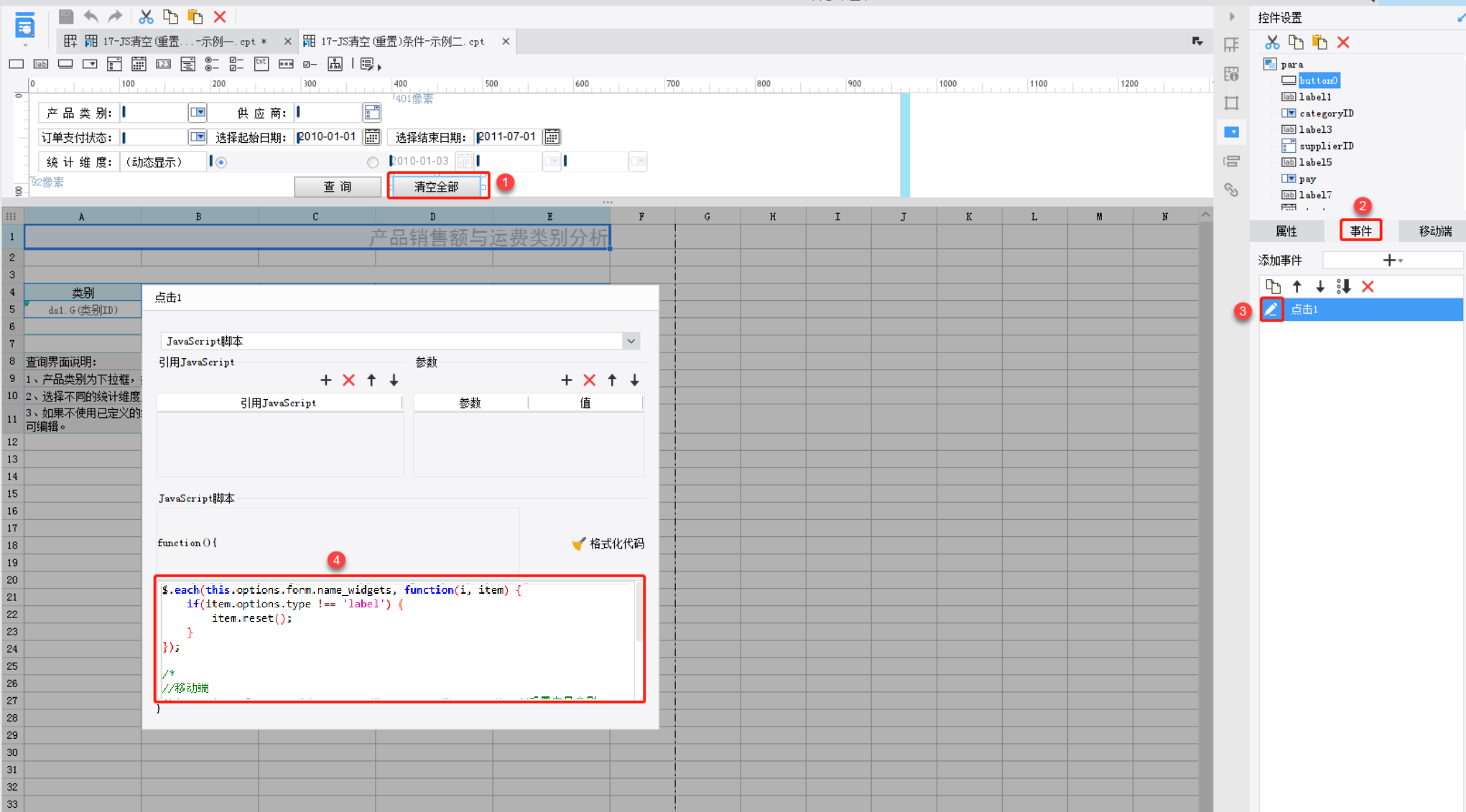Open the JavaScript脚本 event type dropdown
The image size is (1466, 812).
coord(631,341)
